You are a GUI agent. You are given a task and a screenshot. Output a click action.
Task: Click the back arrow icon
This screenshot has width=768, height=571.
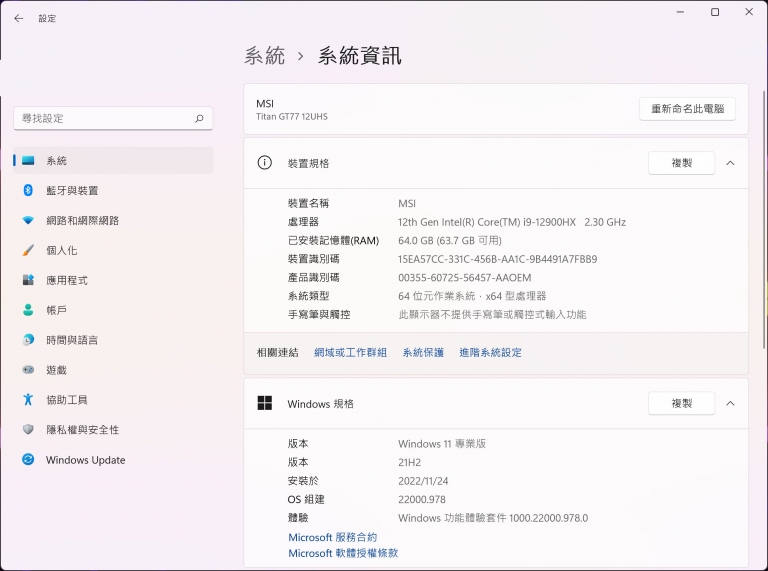(19, 18)
